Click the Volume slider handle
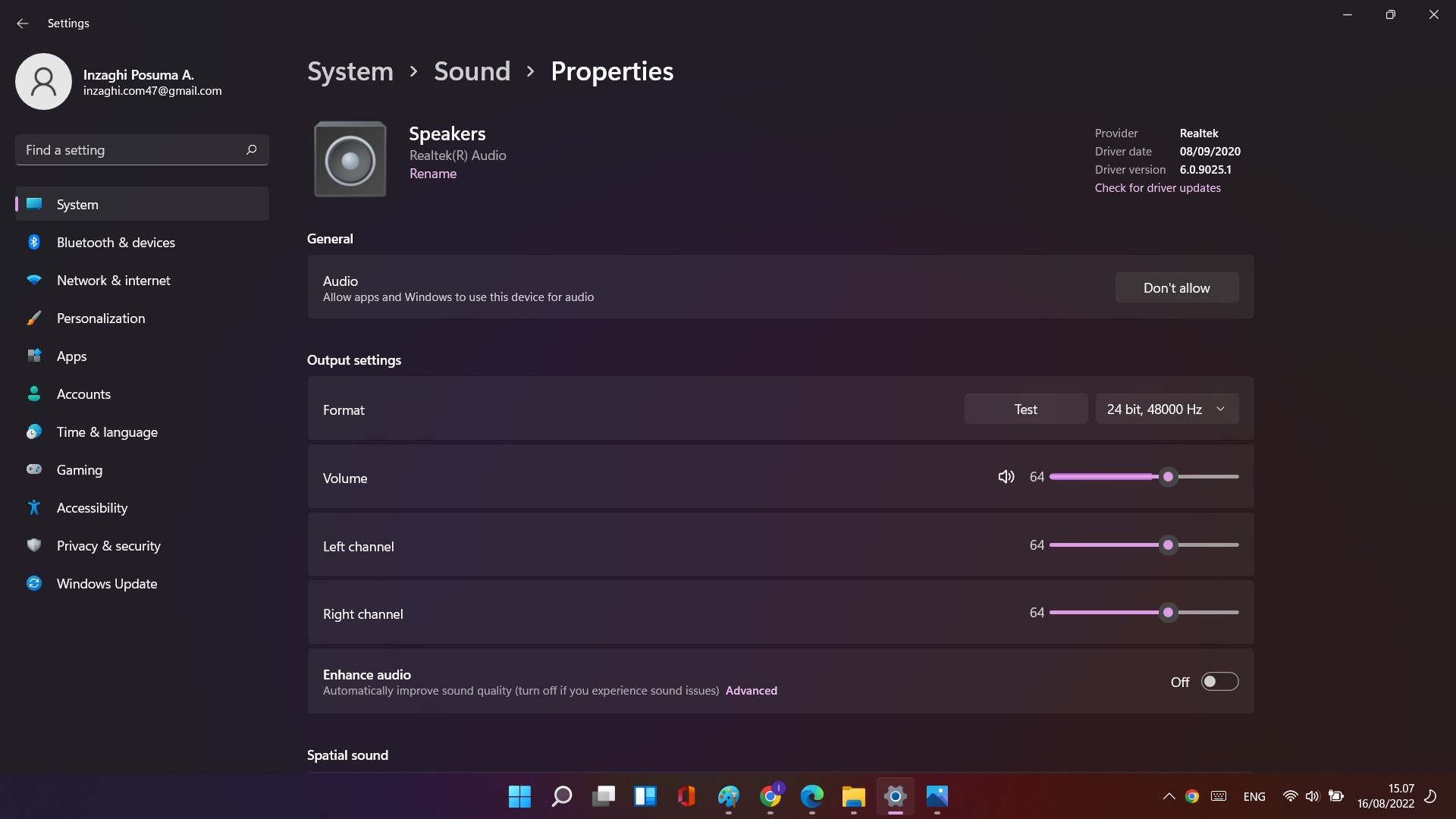The width and height of the screenshot is (1456, 819). (x=1168, y=477)
